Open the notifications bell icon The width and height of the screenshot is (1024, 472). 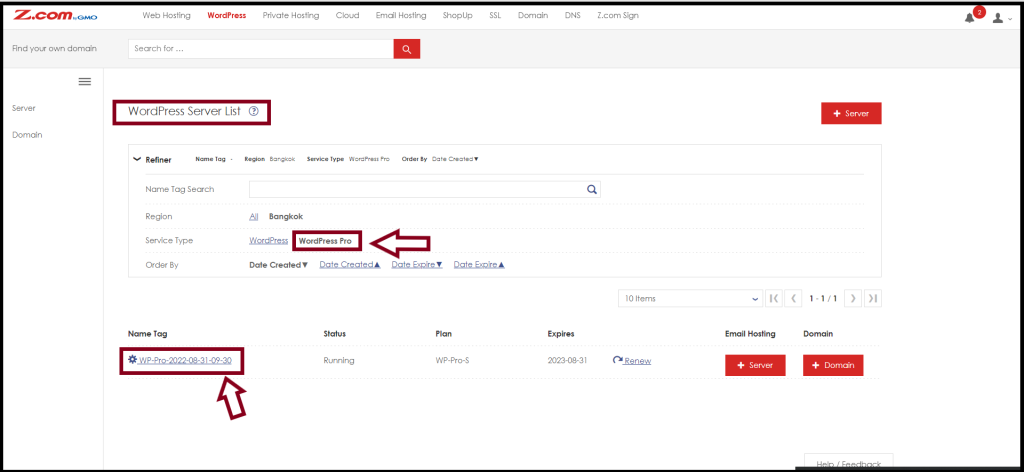(969, 18)
